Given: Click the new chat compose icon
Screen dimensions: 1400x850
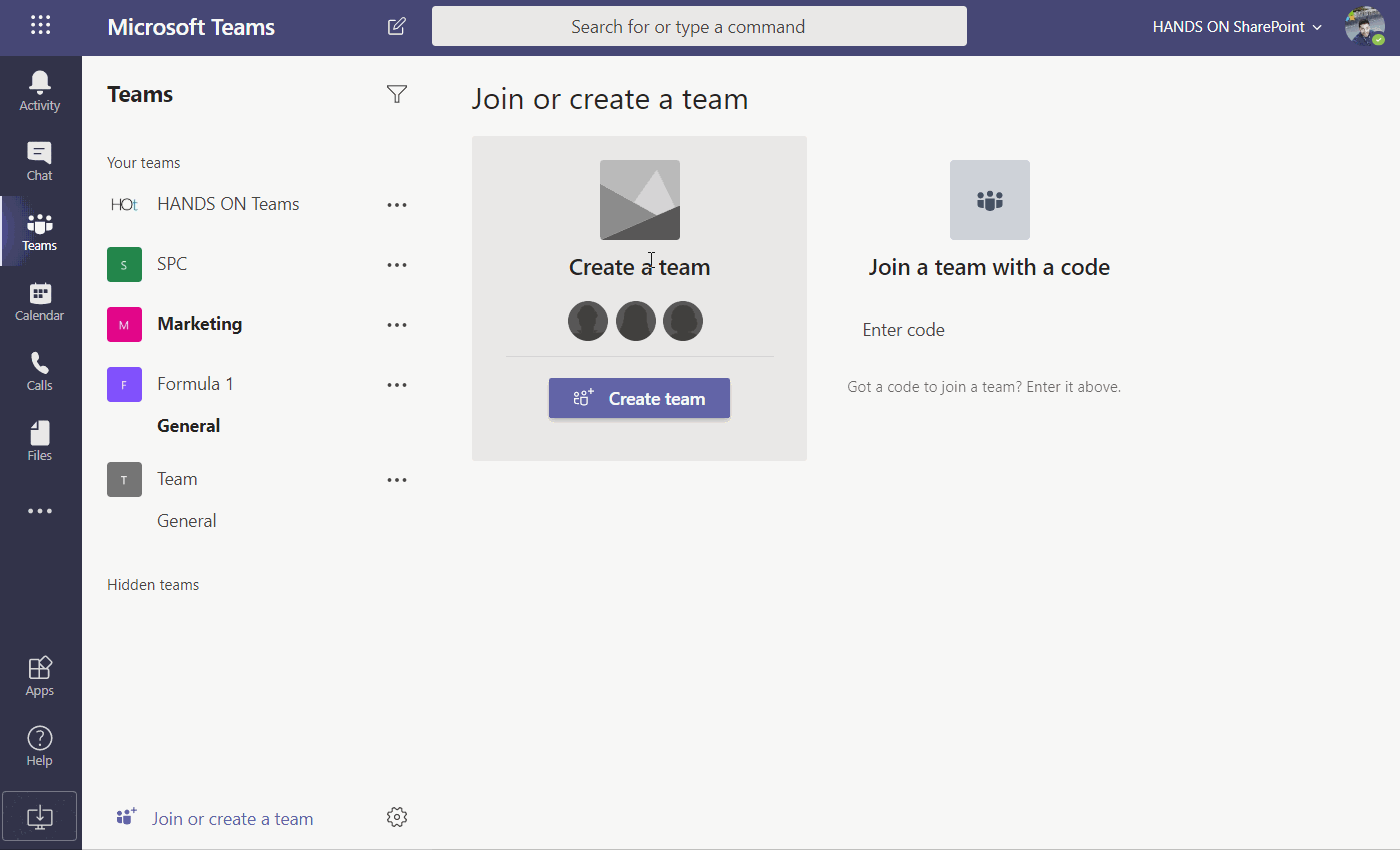Looking at the screenshot, I should [397, 27].
